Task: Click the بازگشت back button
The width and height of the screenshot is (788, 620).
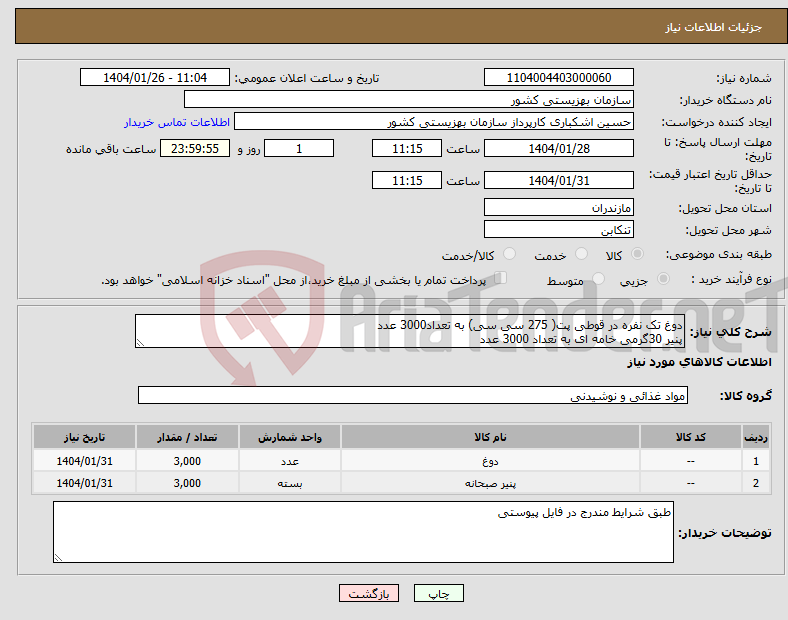Action: pos(369,593)
